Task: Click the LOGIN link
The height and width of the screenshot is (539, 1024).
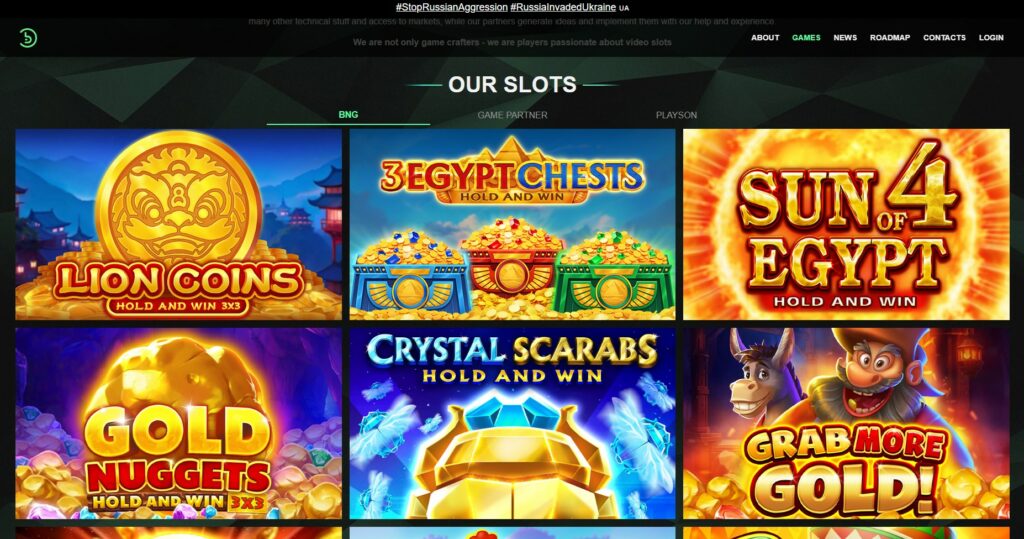Action: 991,38
